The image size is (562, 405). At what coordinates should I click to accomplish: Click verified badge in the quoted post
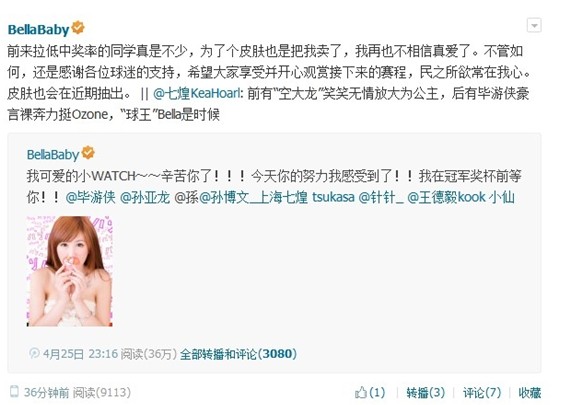pyautogui.click(x=88, y=153)
